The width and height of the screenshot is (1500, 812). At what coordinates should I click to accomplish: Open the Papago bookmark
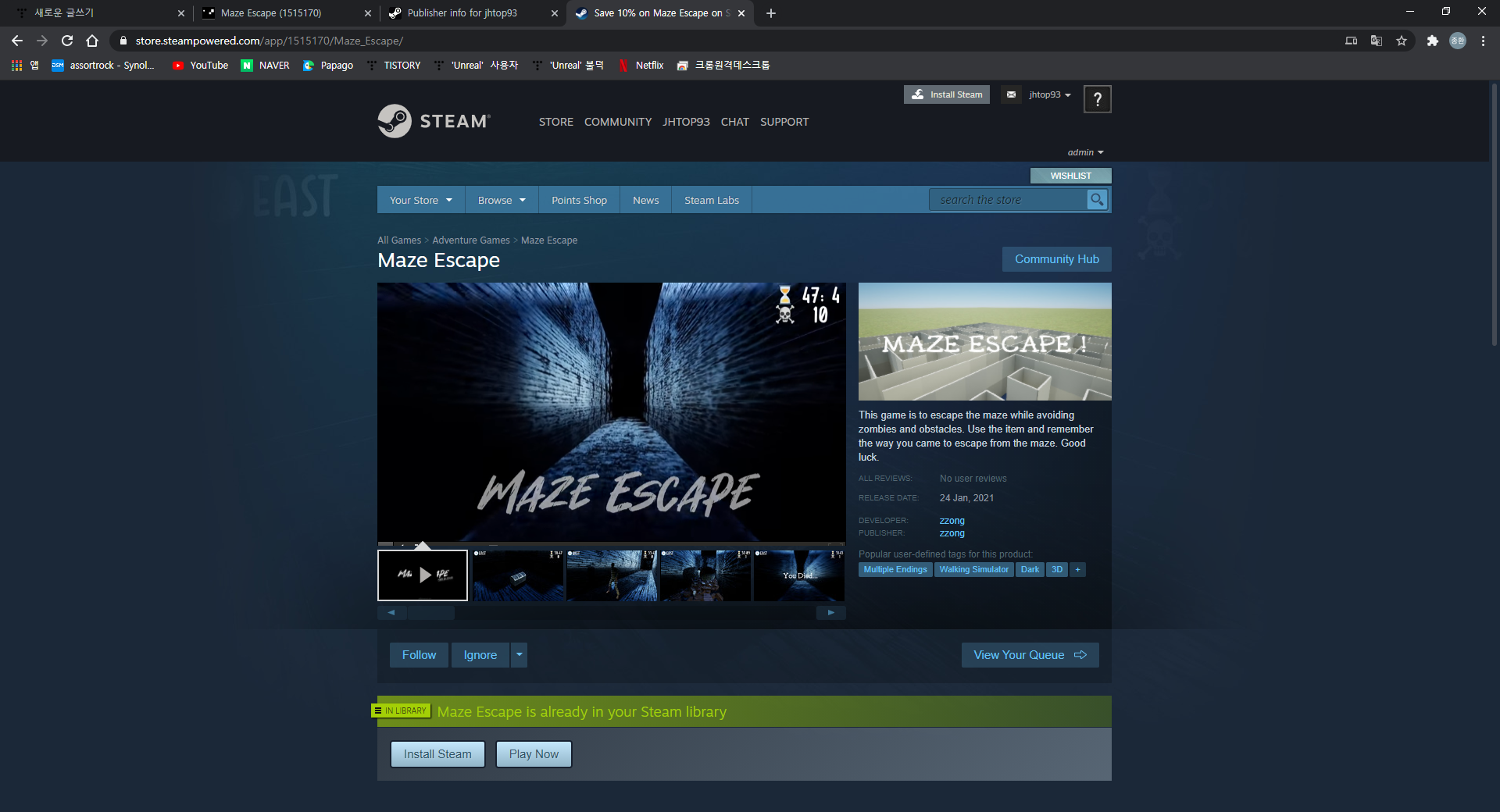point(328,66)
